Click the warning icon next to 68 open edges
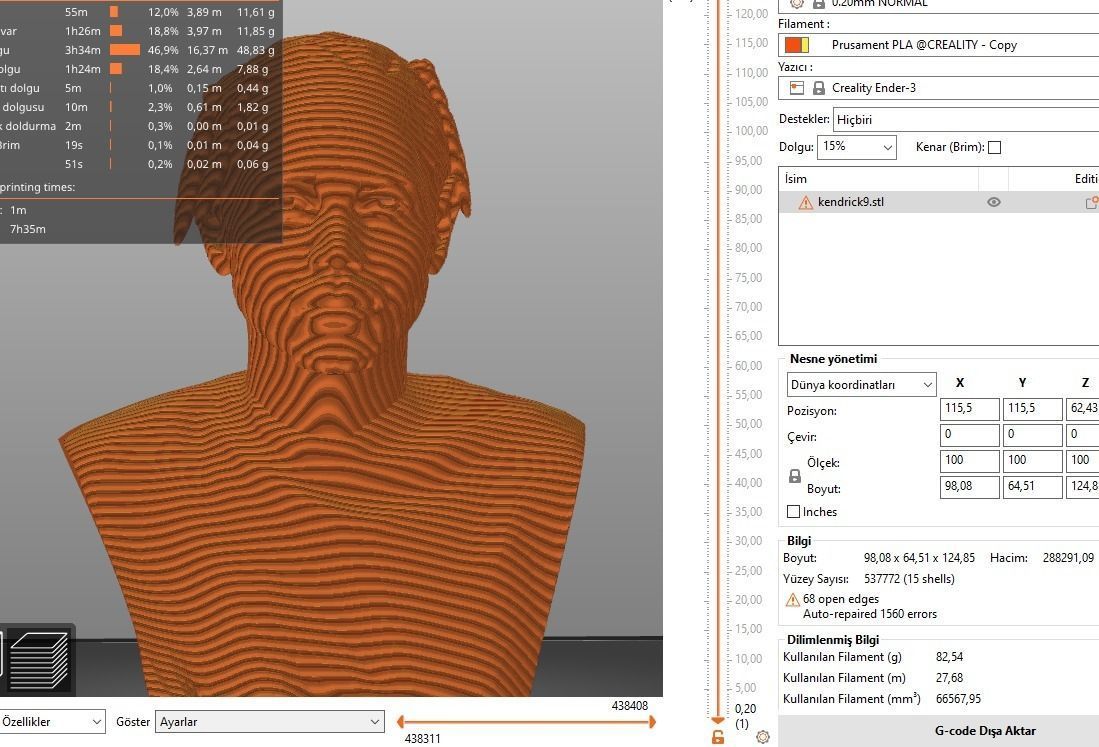The image size is (1099, 747). 792,600
